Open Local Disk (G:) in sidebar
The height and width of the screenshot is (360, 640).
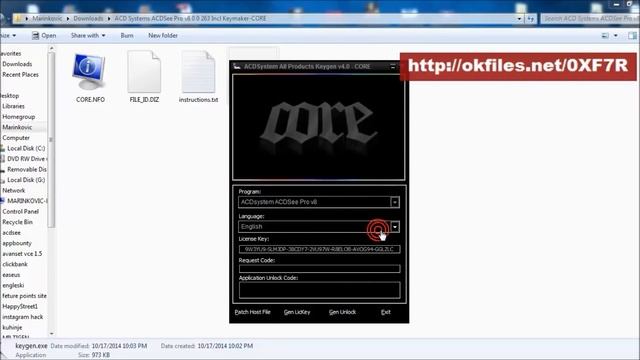26,180
